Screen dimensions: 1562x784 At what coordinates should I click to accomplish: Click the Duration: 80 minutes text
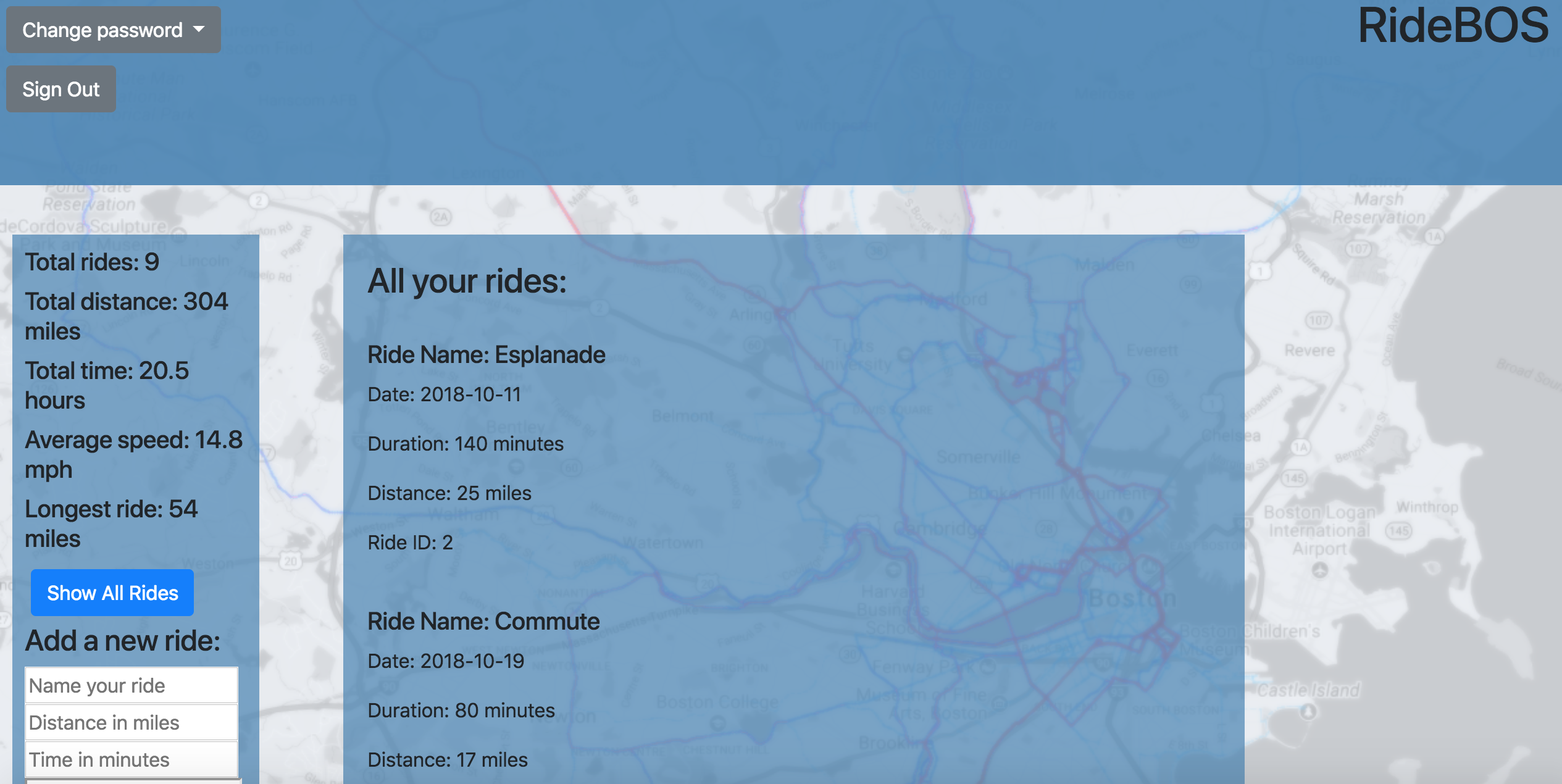click(x=461, y=711)
